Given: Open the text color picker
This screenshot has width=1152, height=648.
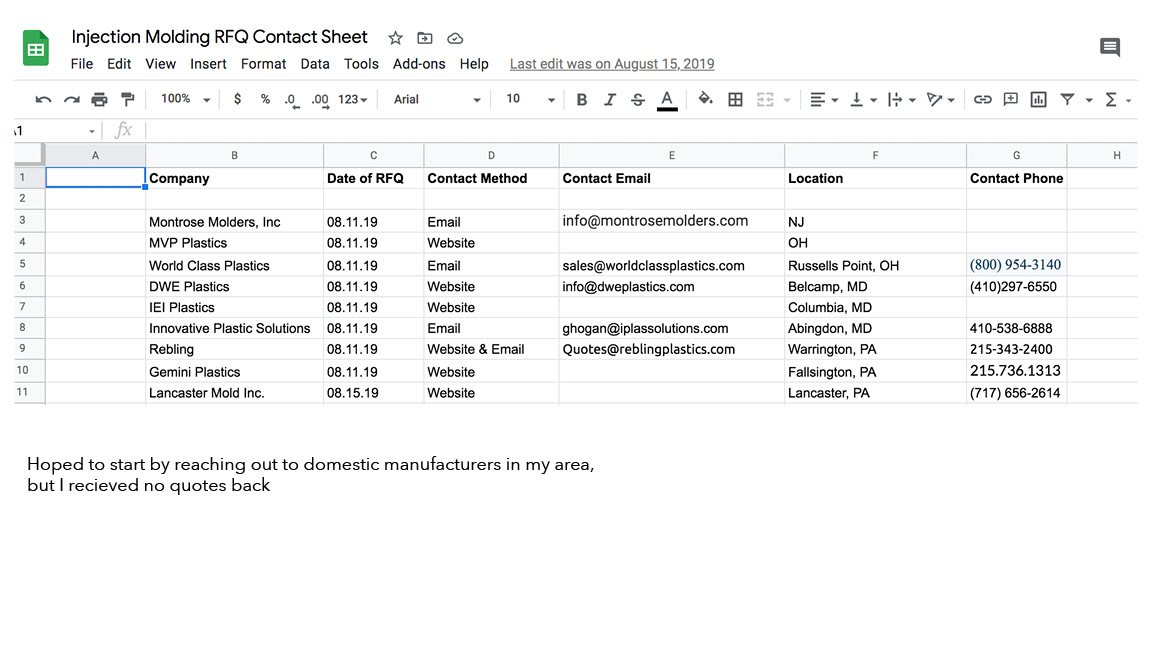Looking at the screenshot, I should coord(667,100).
